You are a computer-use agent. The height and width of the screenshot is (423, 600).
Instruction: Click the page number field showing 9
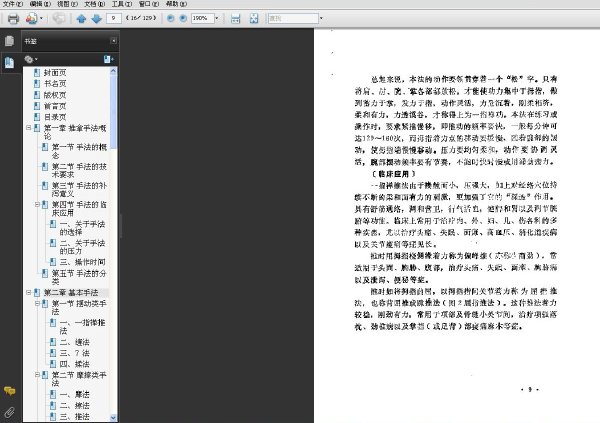114,18
